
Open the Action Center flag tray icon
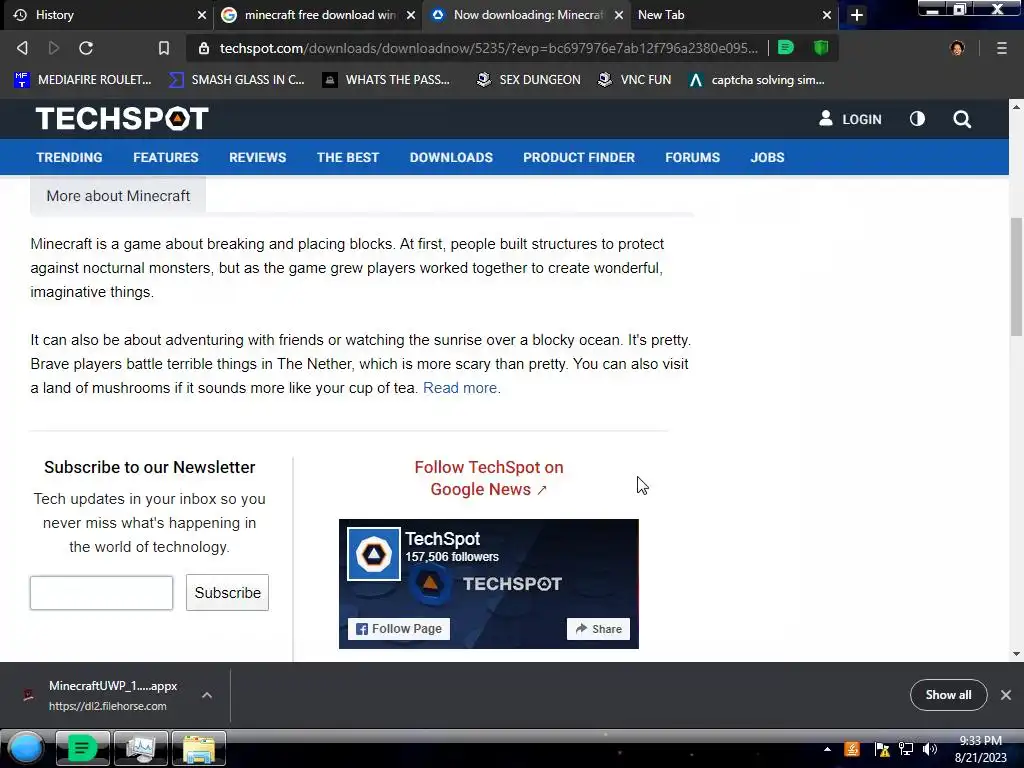882,749
